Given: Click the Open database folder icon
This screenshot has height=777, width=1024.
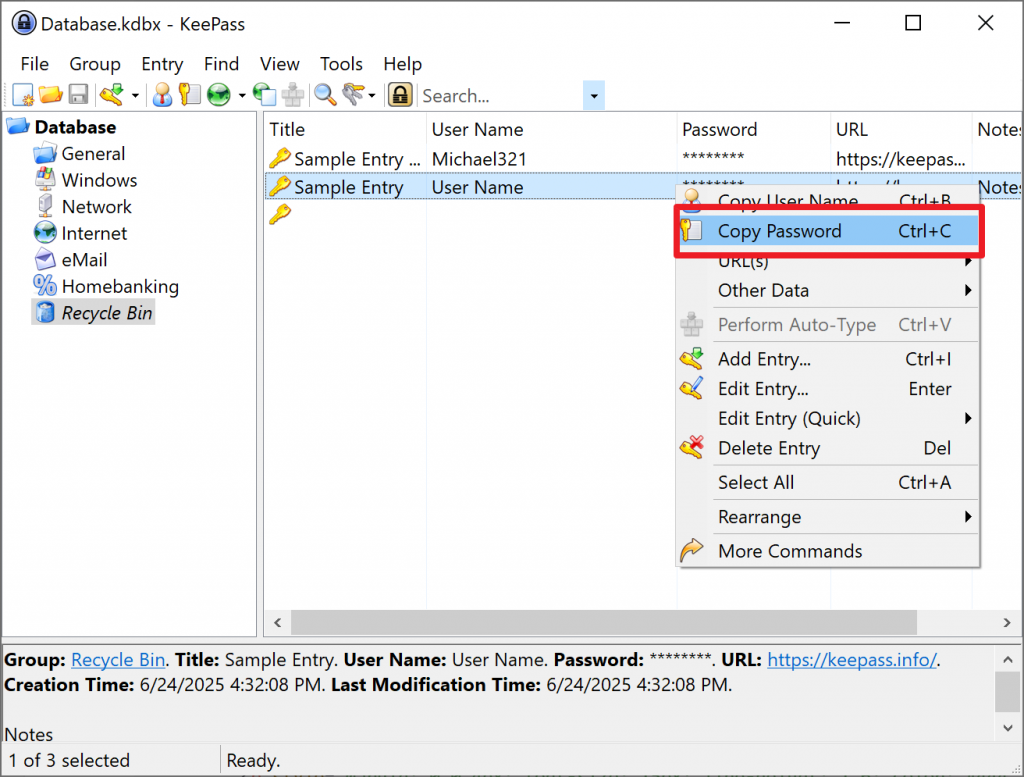Looking at the screenshot, I should pyautogui.click(x=50, y=95).
